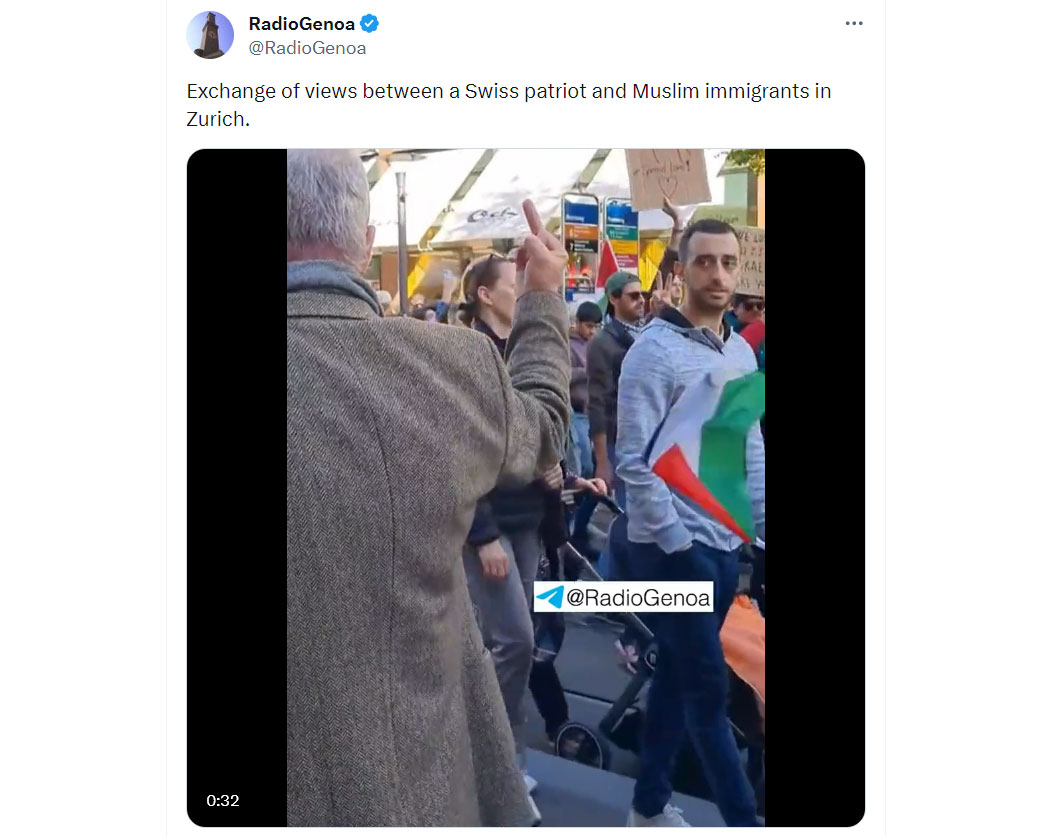The width and height of the screenshot is (1050, 837).
Task: Click the cardboard protest sign in video
Action: coord(666,177)
